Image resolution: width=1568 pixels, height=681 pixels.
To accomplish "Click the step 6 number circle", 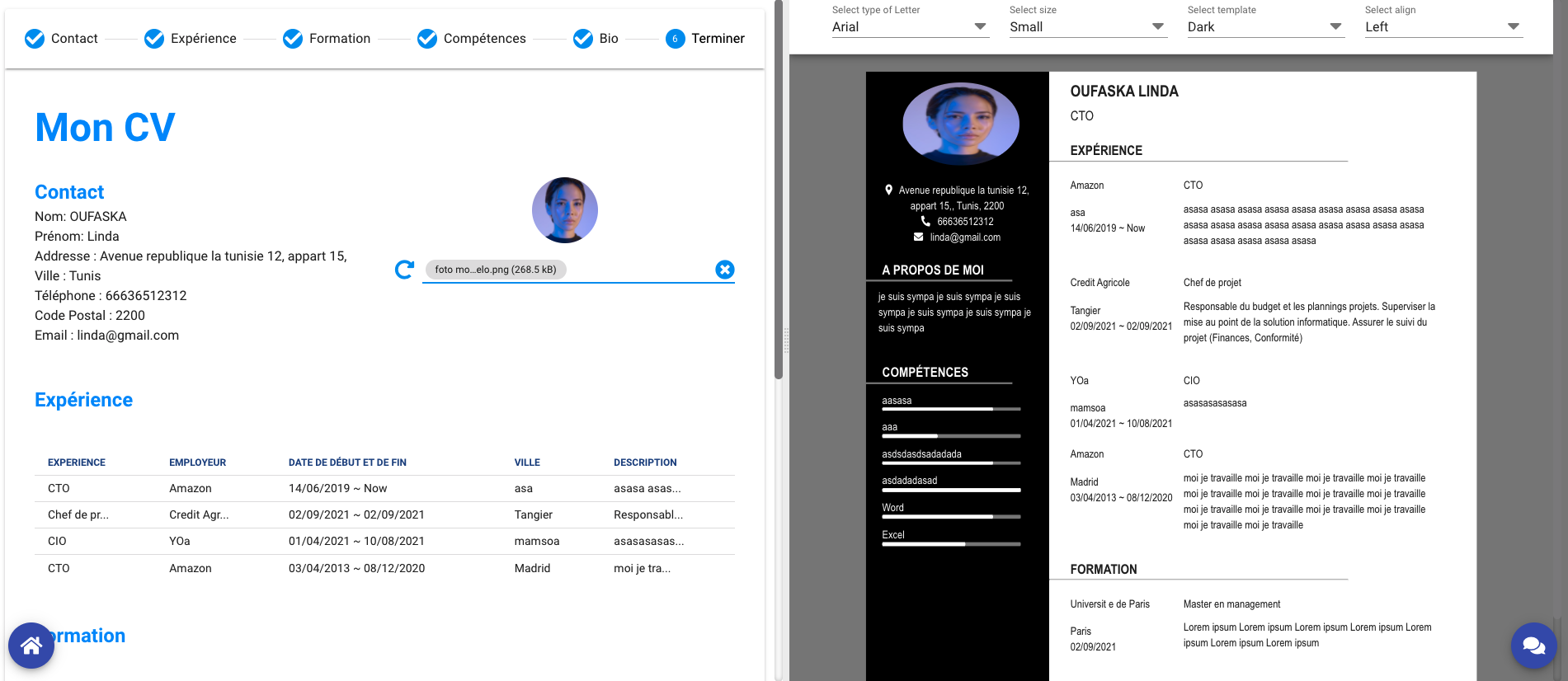I will 675,39.
